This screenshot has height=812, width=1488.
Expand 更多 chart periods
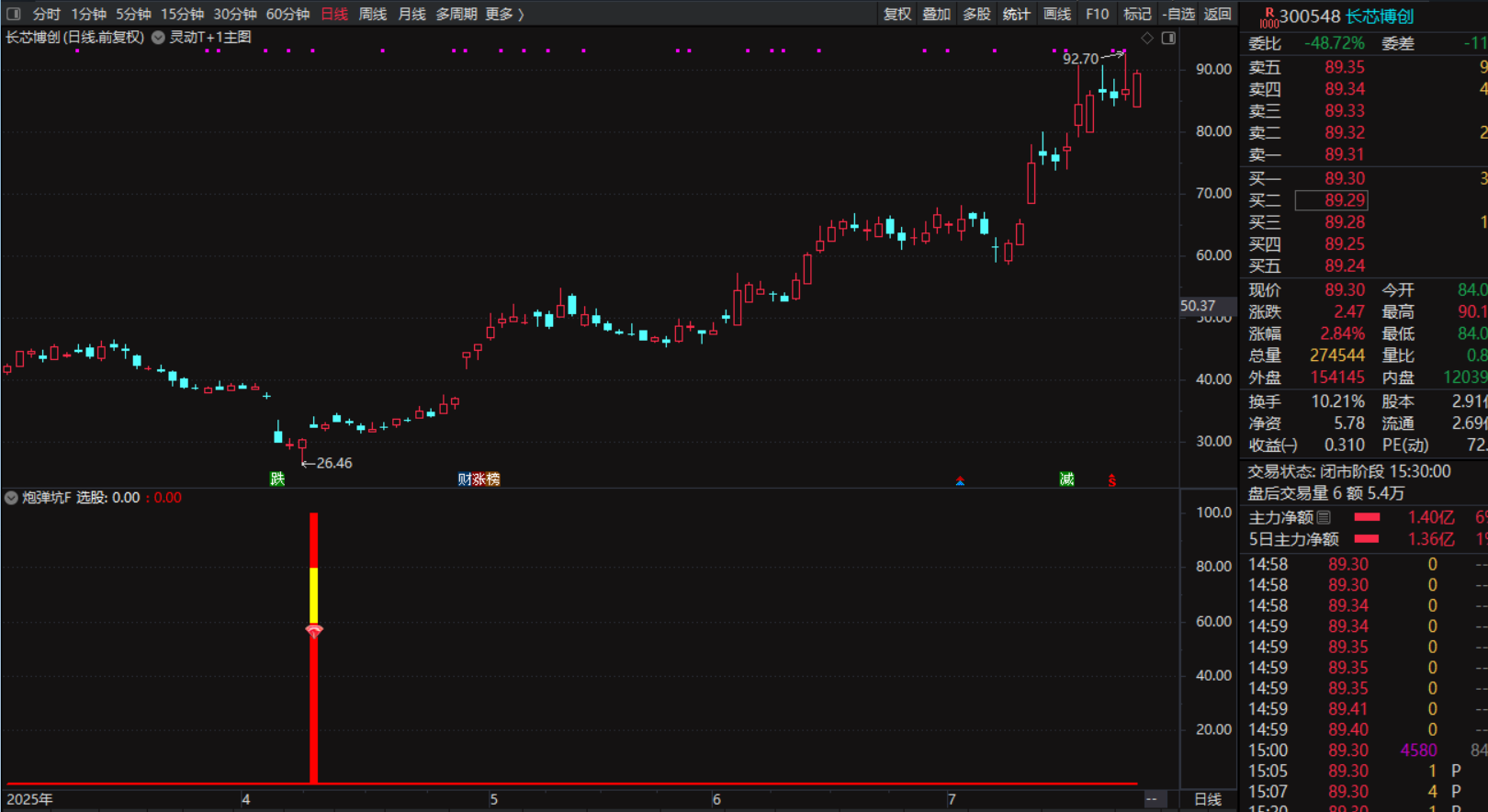click(504, 14)
